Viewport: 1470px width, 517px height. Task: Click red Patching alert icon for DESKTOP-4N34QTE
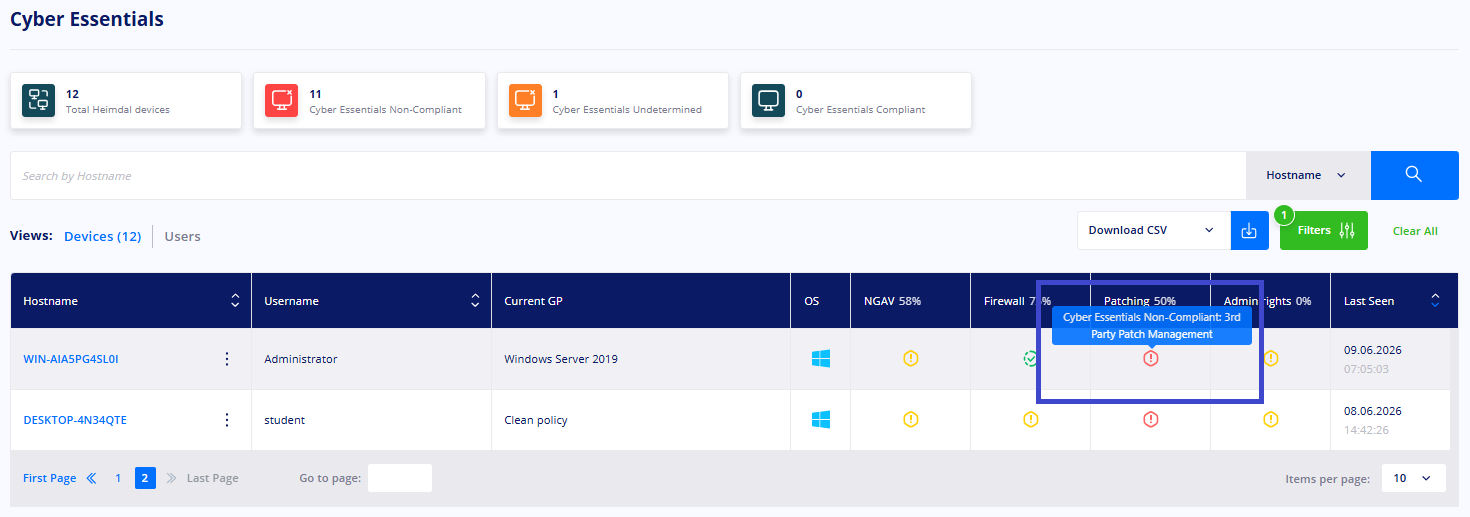pos(1151,419)
